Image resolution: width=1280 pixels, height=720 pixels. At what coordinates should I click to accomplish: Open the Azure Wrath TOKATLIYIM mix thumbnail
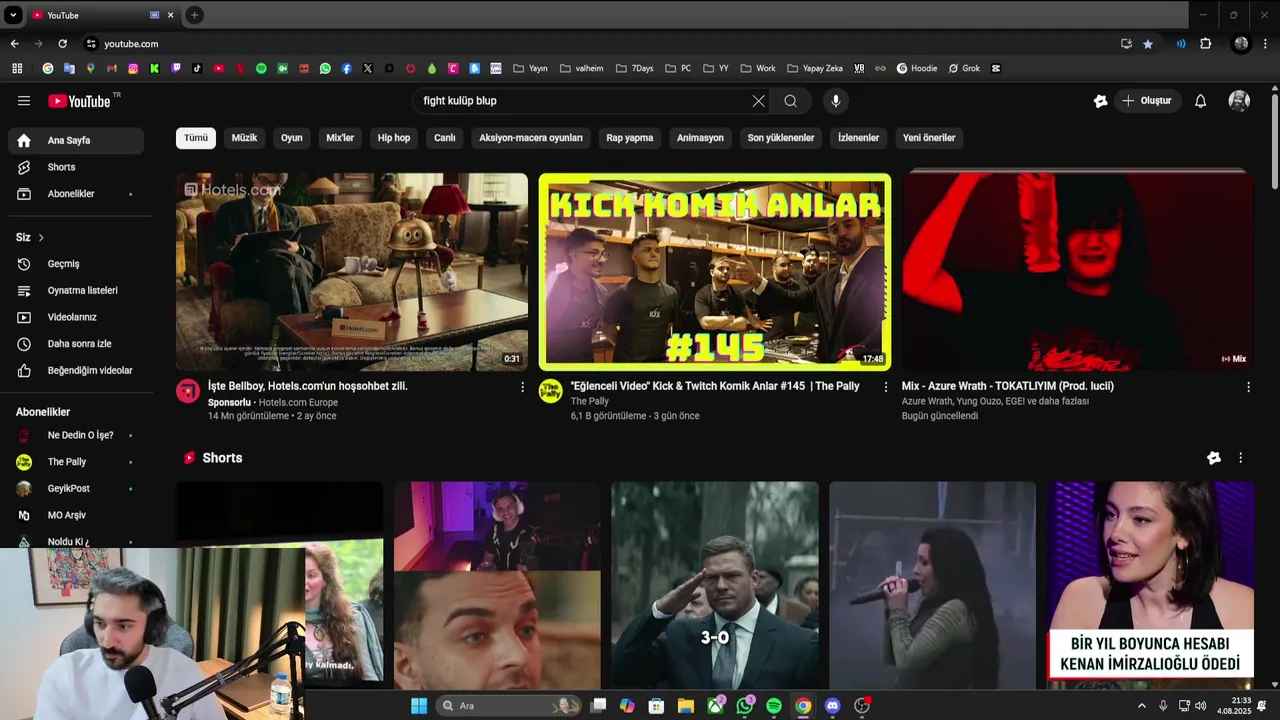(1078, 272)
